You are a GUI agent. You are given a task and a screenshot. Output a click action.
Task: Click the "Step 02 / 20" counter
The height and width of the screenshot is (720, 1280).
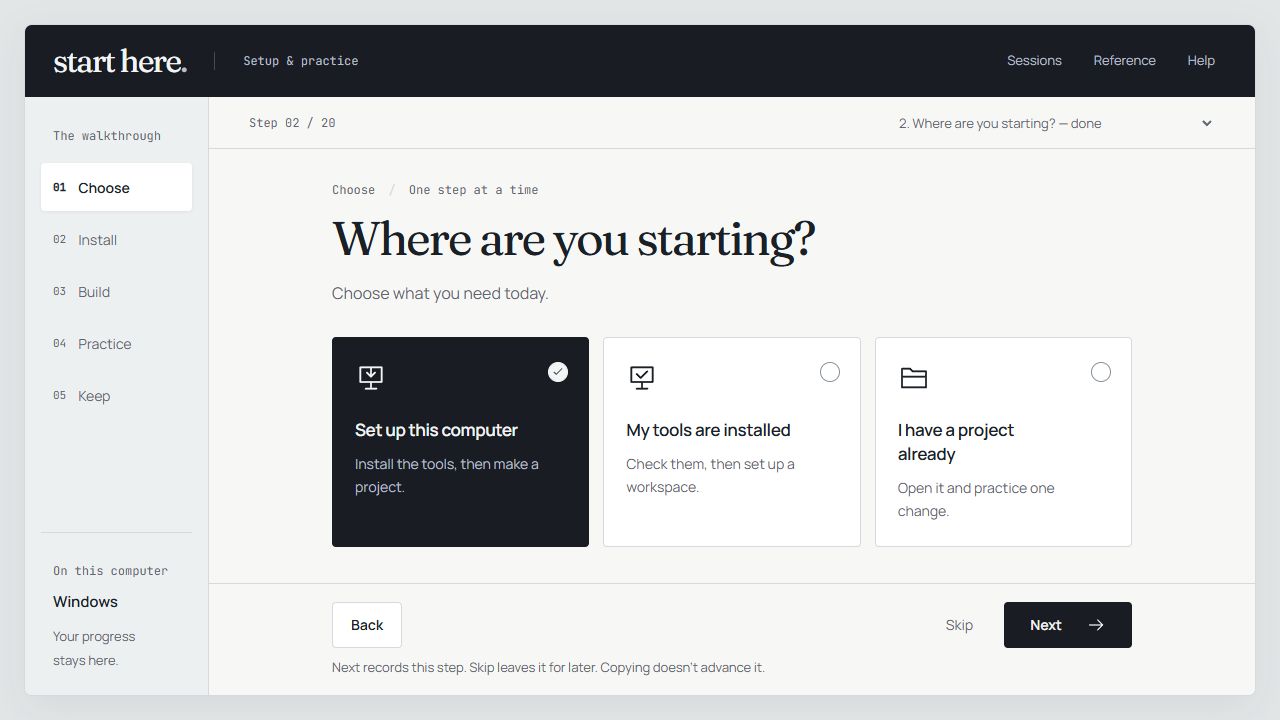click(x=292, y=123)
